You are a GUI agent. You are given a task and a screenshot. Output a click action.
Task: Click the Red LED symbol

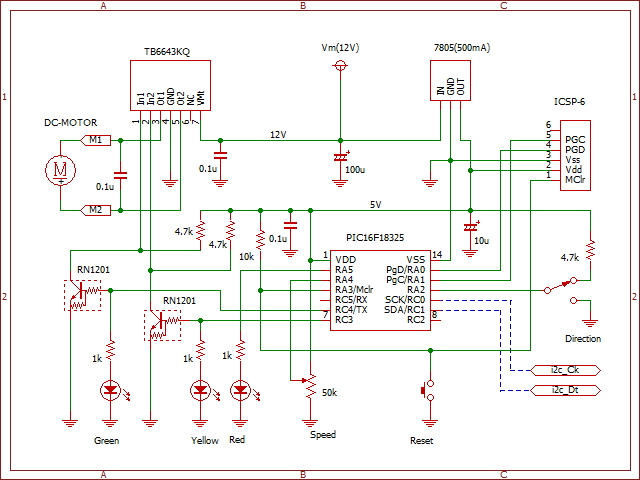[x=240, y=391]
